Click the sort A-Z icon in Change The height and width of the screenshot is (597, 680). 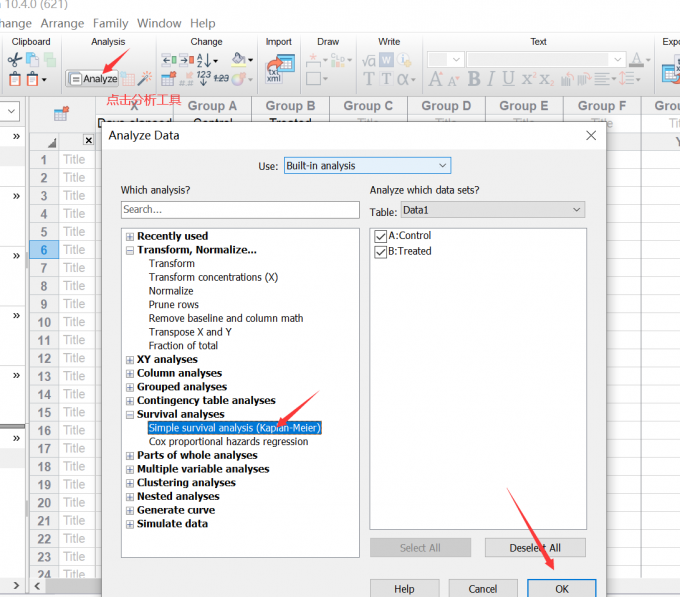206,60
